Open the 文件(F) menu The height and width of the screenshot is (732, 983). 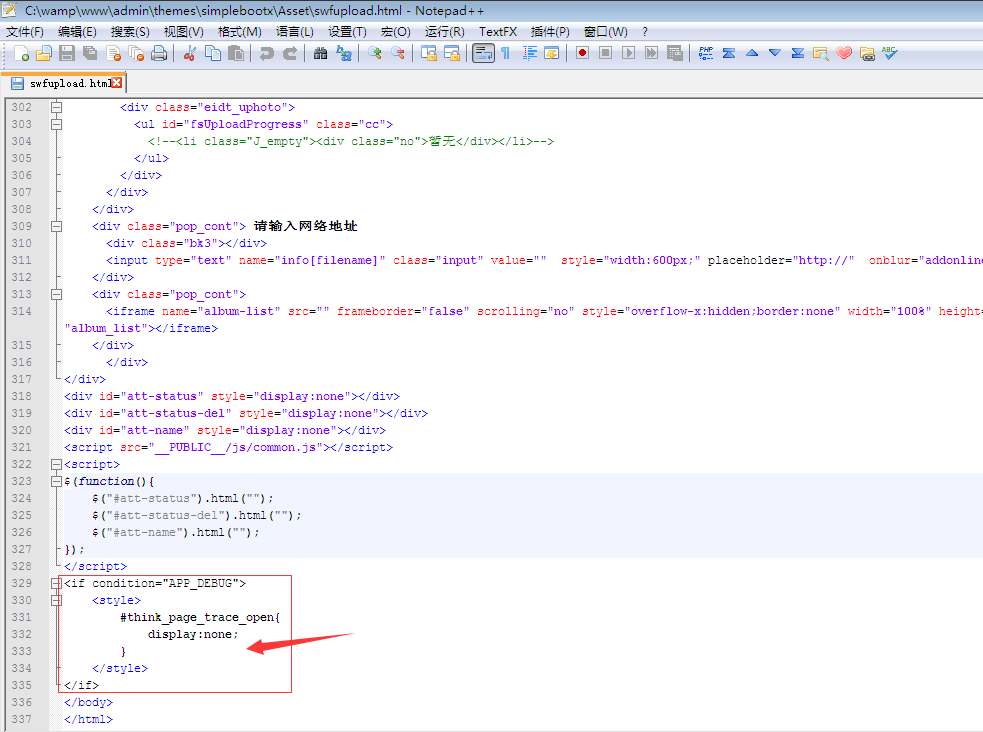coord(24,32)
